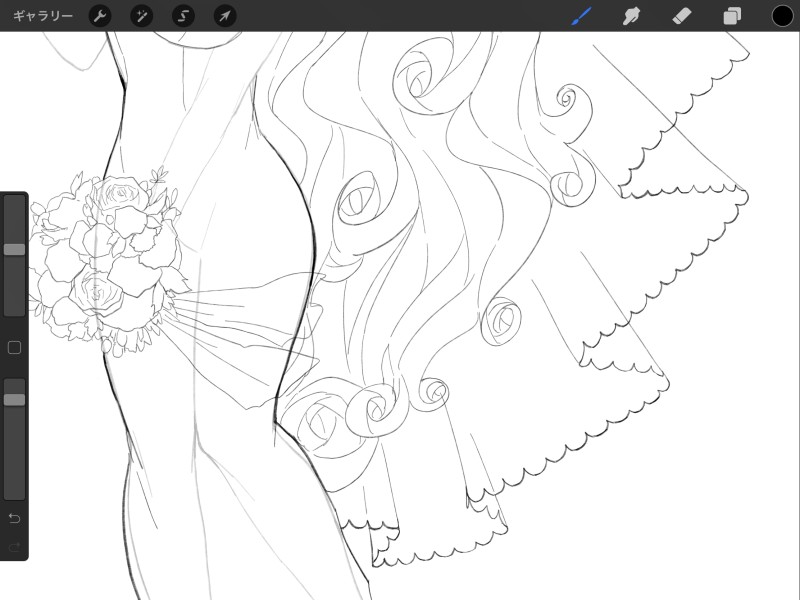Select the Smudge tool
Image resolution: width=800 pixels, height=600 pixels.
tap(631, 16)
